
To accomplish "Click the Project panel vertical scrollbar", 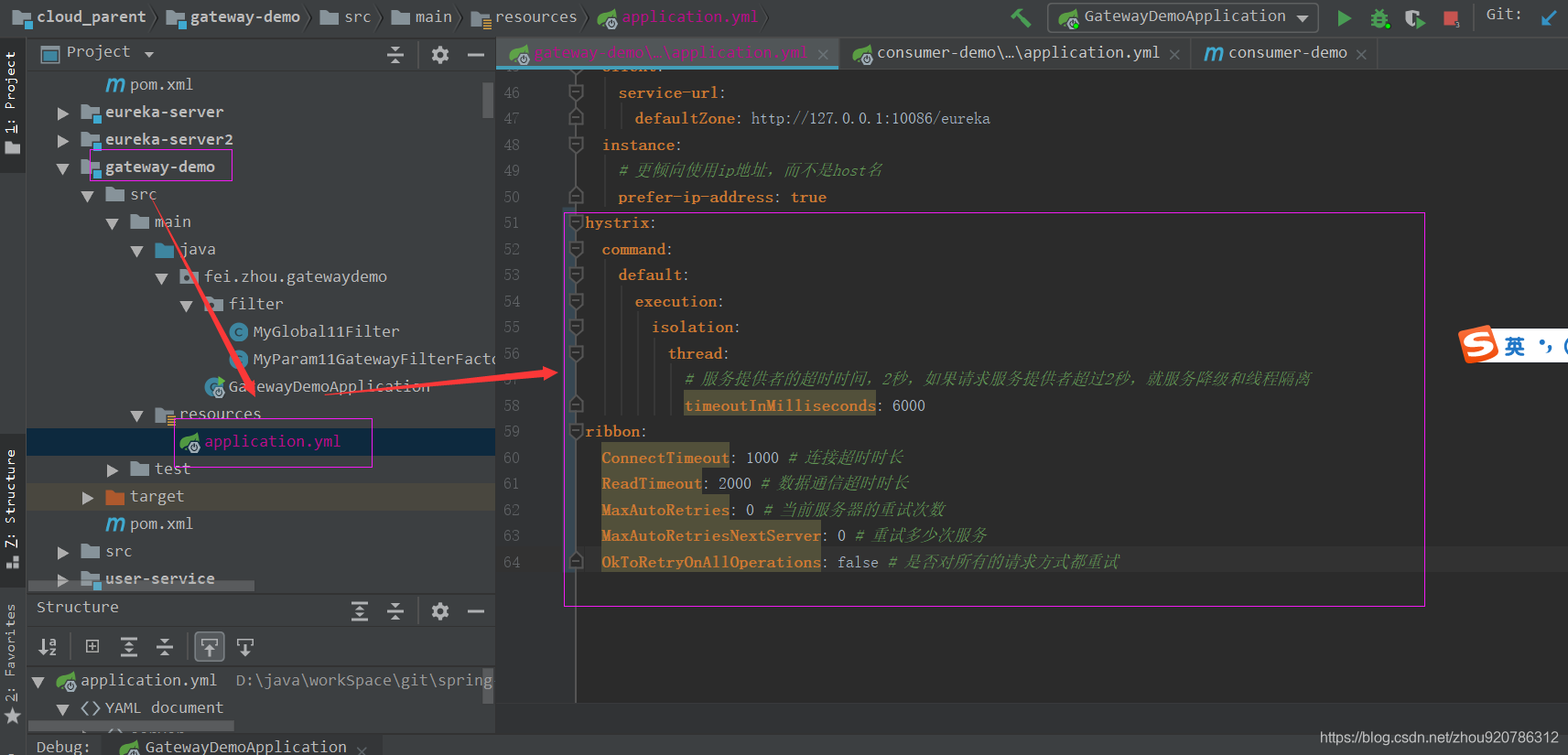I will [x=488, y=101].
